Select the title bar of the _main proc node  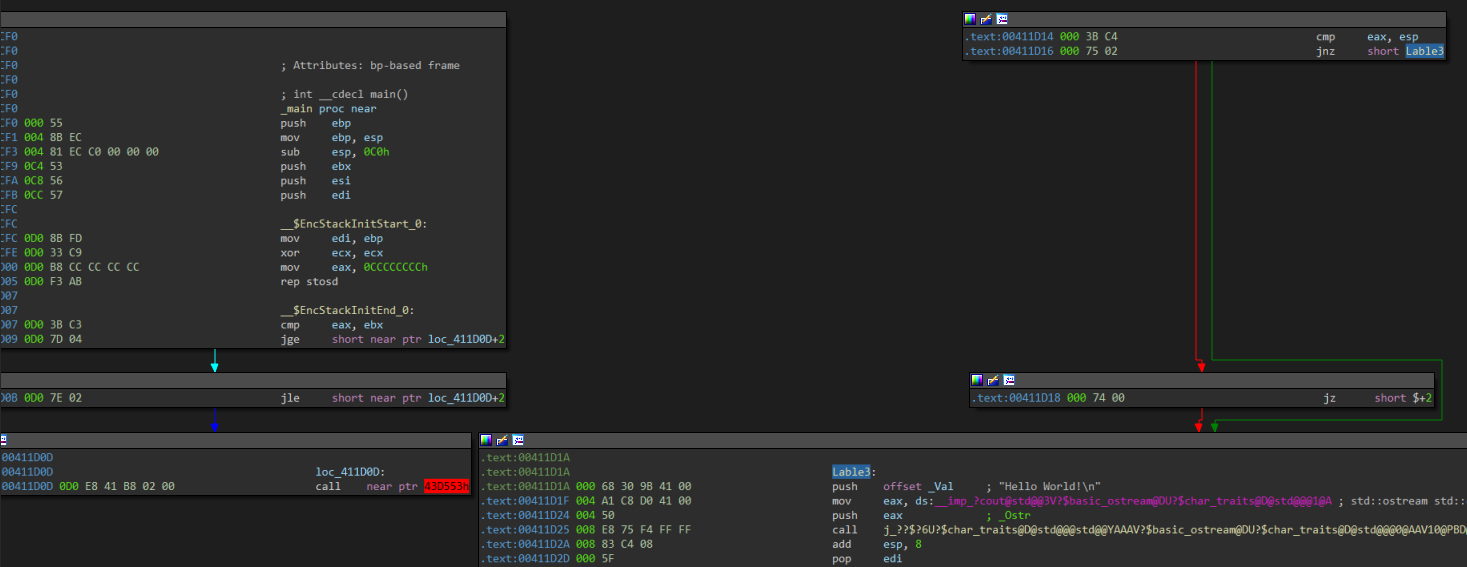click(x=253, y=19)
